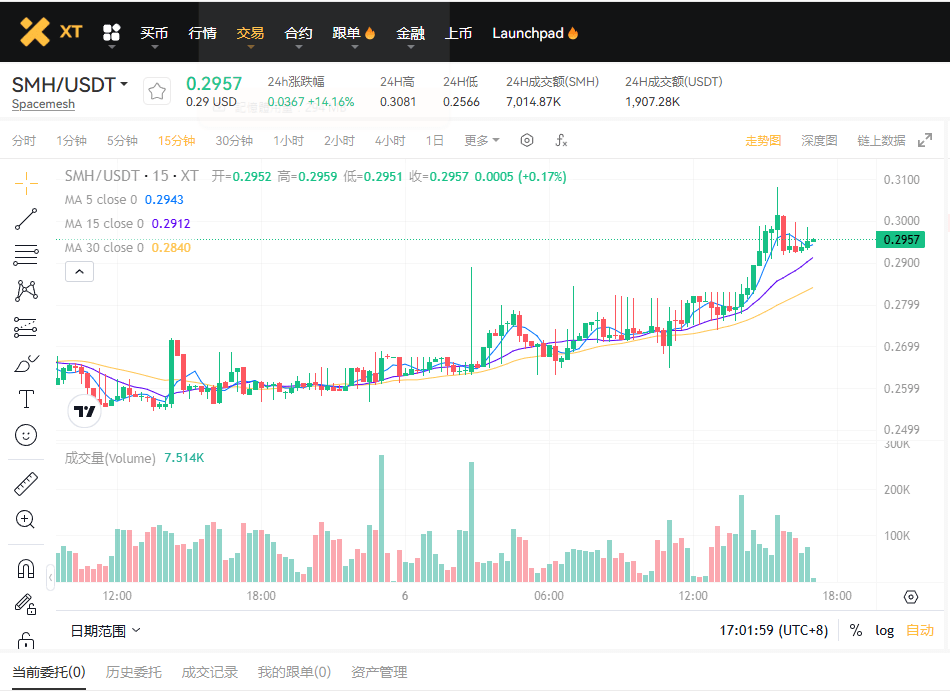Activate the zoom-in magnifier tool

[x=26, y=519]
